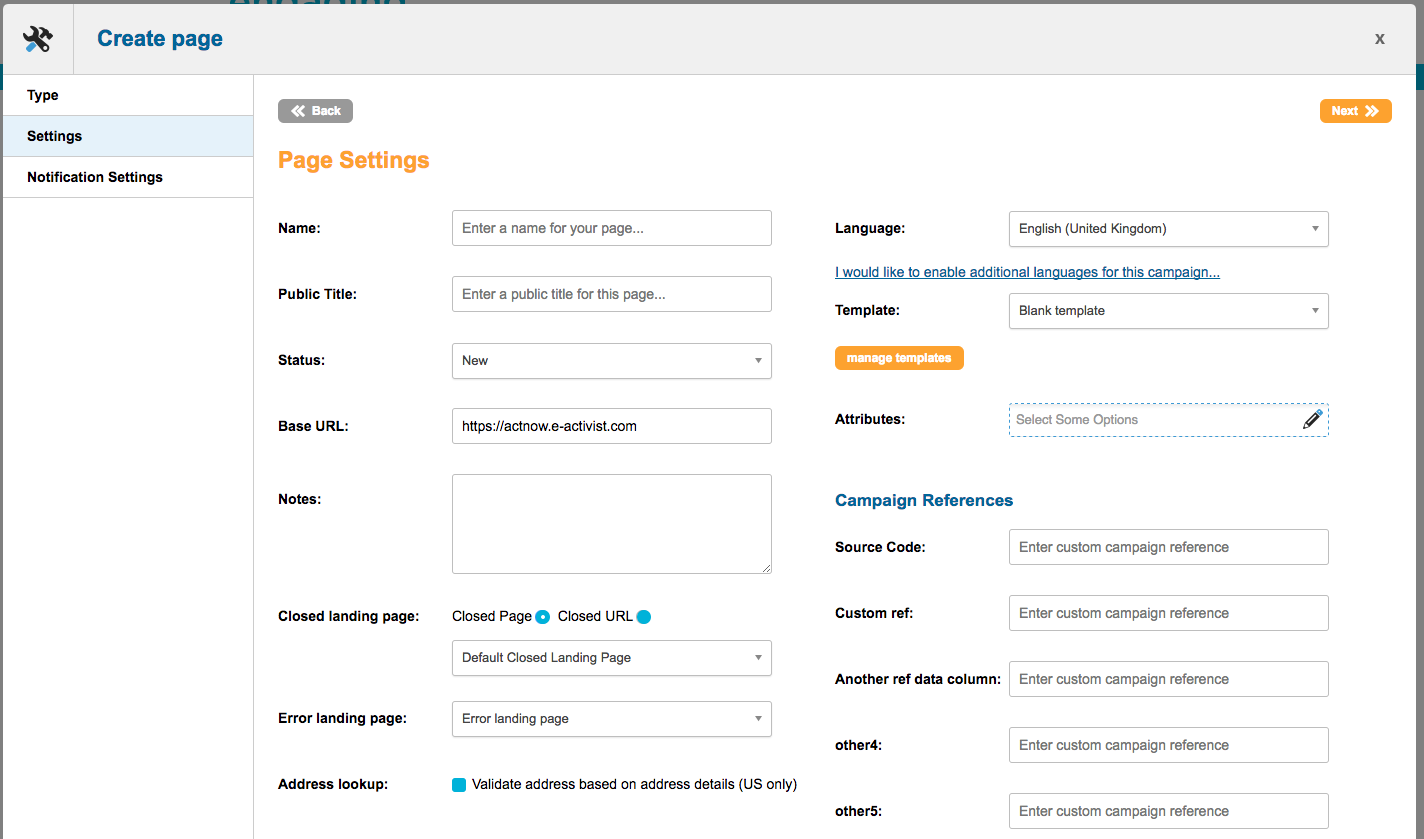
Task: Open the Template dropdown
Action: pyautogui.click(x=1168, y=311)
